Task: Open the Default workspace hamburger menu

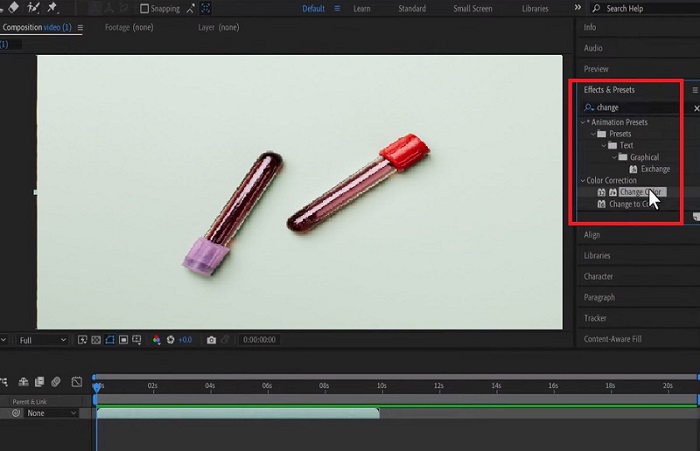Action: 337,8
